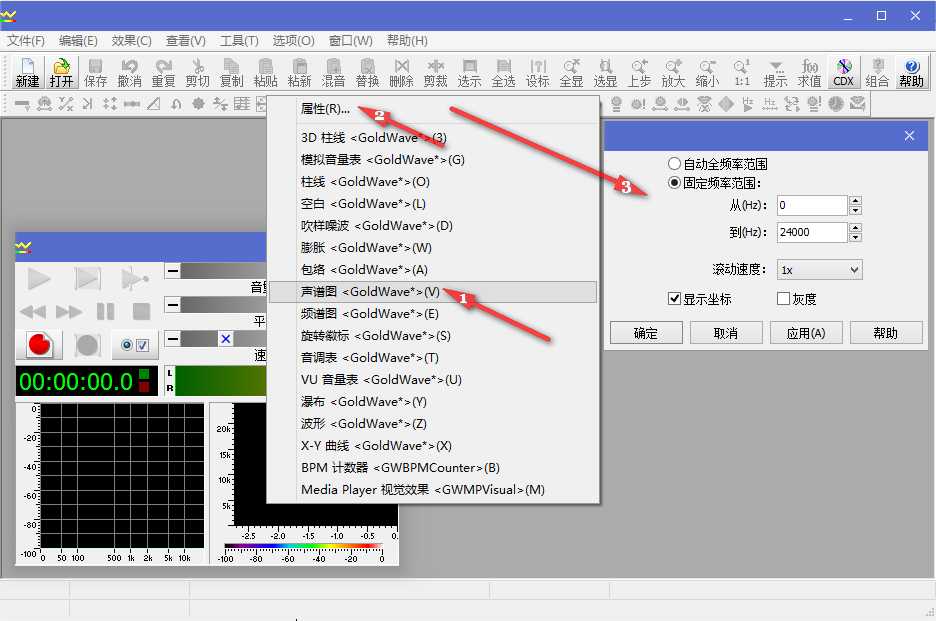The width and height of the screenshot is (936, 621).
Task: Click the 求值 f(x) expression icon
Action: pyautogui.click(x=810, y=72)
